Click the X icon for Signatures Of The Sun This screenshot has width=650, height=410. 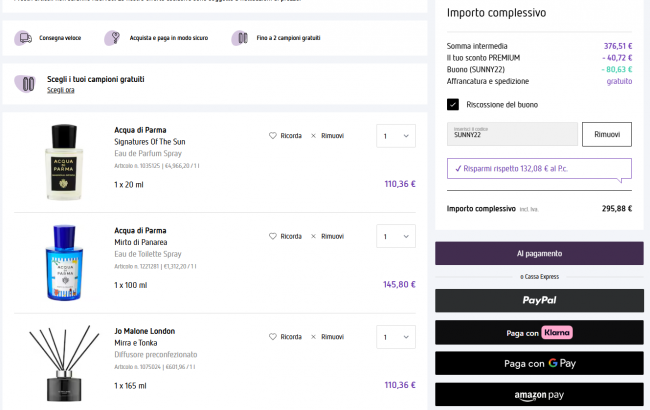(313, 136)
